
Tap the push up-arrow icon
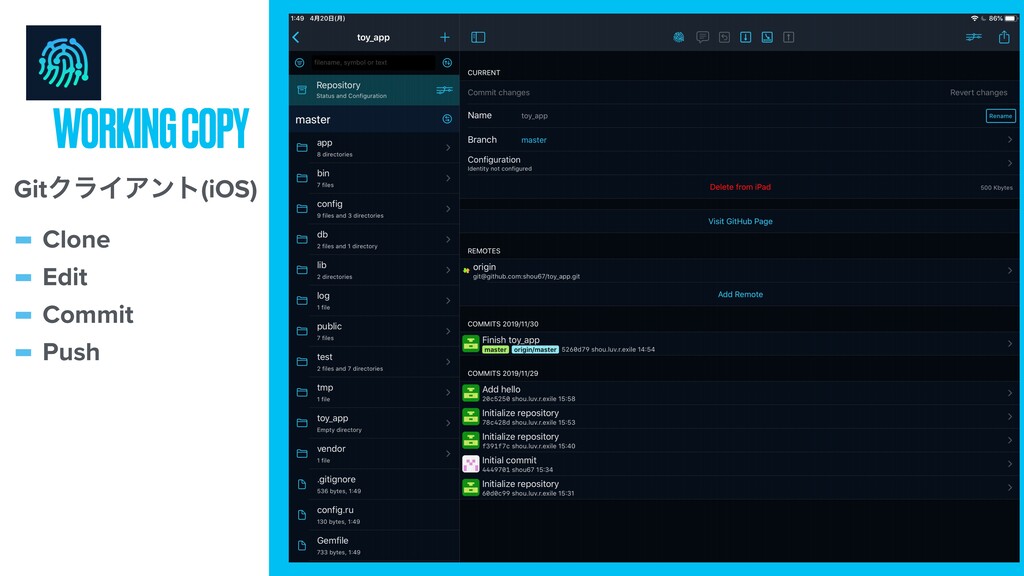click(x=789, y=37)
